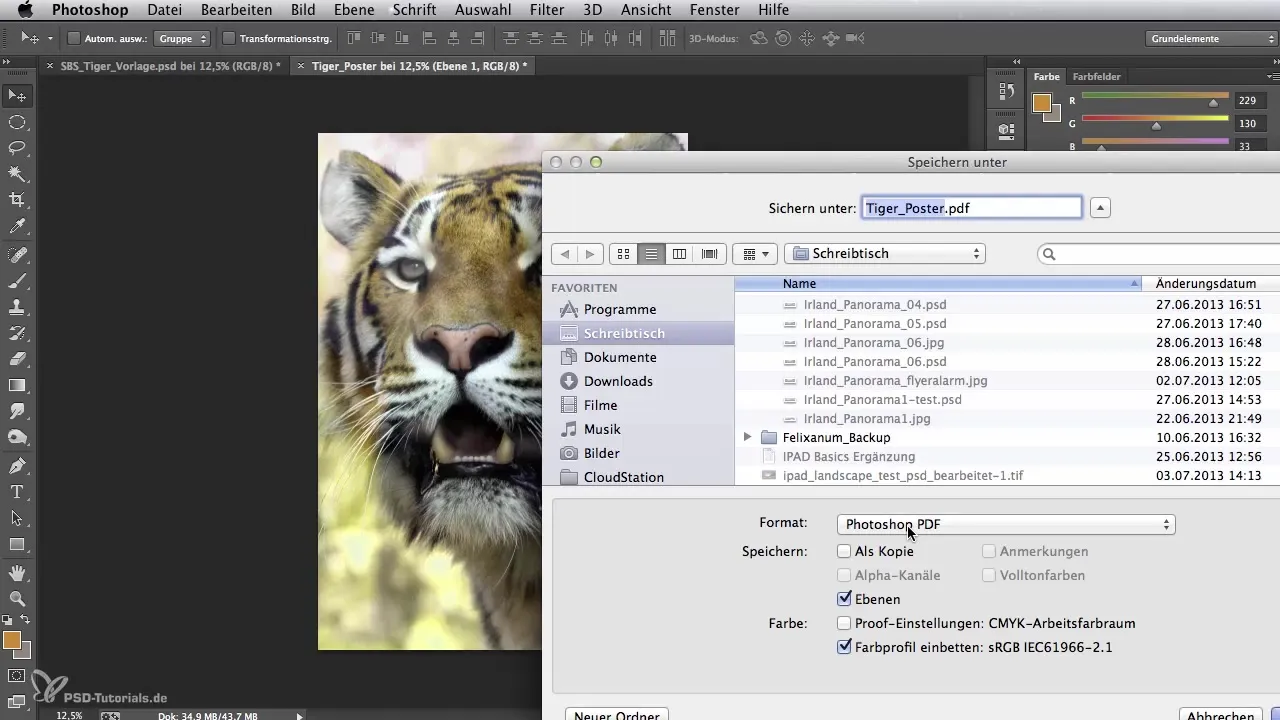Click the Abbrechen button
The height and width of the screenshot is (720, 1280).
click(x=1220, y=715)
